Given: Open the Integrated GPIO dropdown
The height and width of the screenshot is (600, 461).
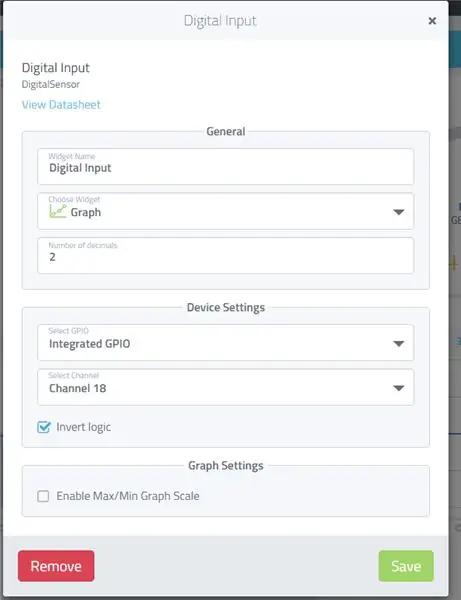Looking at the screenshot, I should 226,342.
